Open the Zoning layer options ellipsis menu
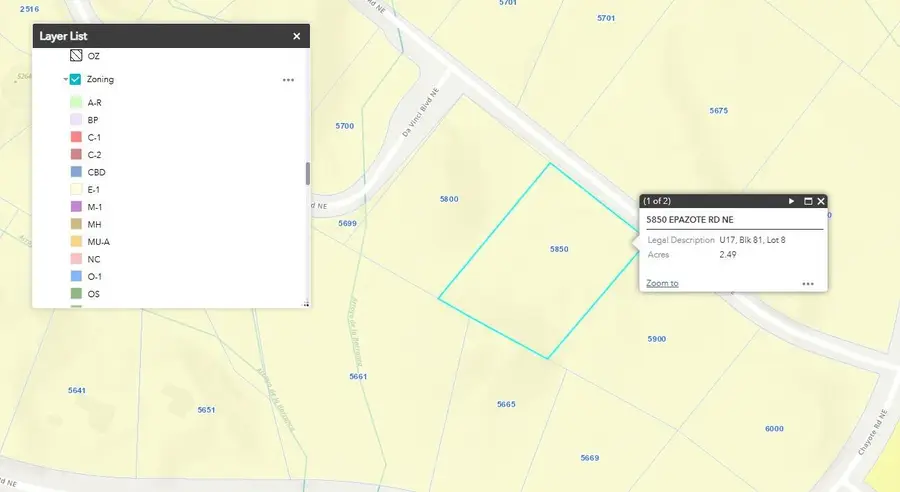 (288, 80)
